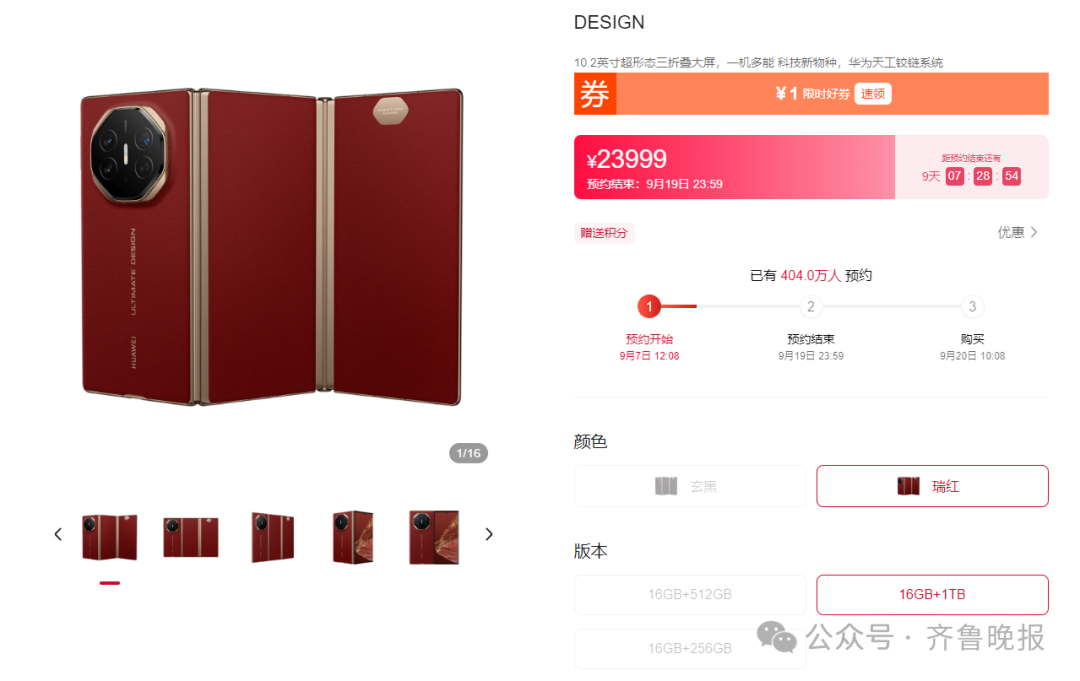Click the red 瑞红 color phone icon
Image resolution: width=1080 pixels, height=681 pixels.
point(908,486)
